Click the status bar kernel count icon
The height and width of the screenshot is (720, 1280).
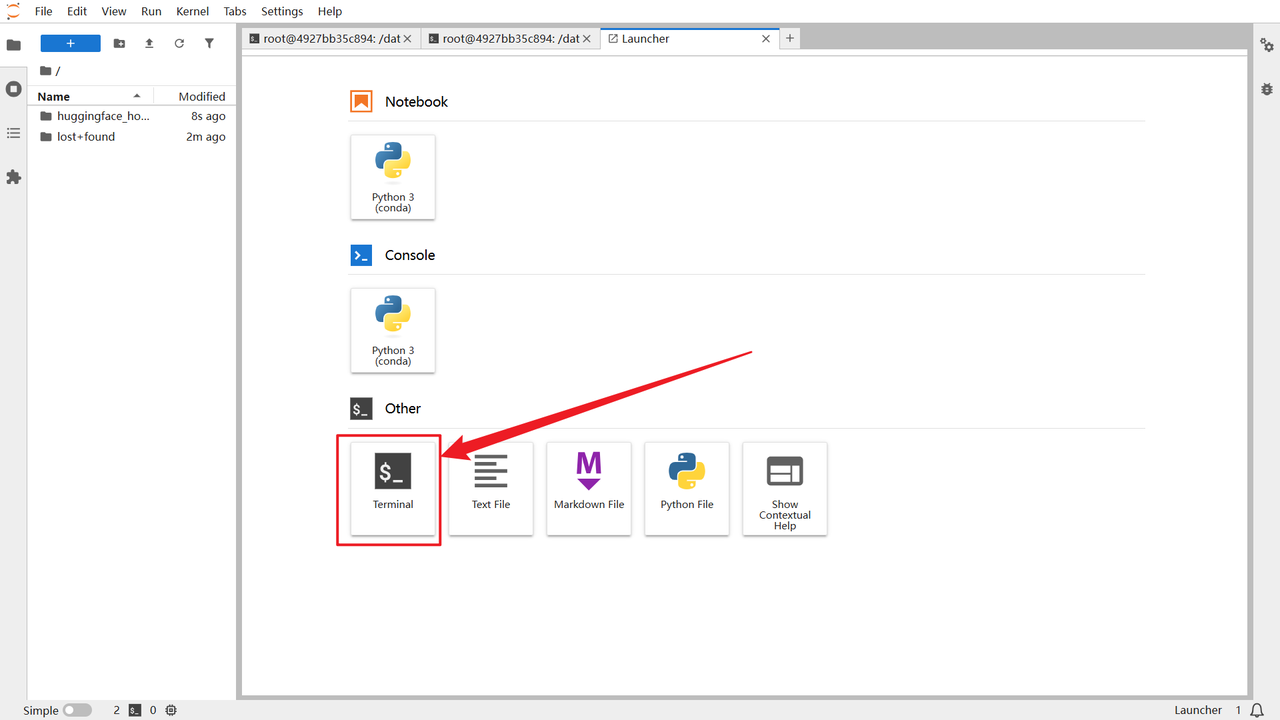coord(171,710)
